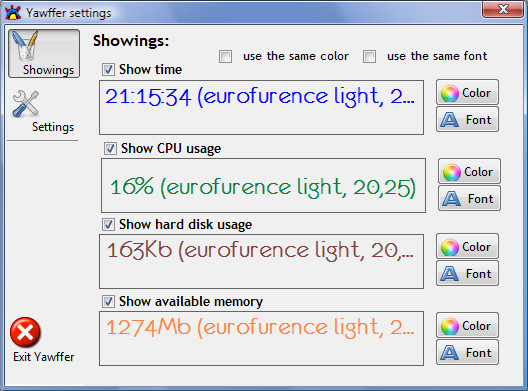Change Color for hard disk usage

pos(467,246)
